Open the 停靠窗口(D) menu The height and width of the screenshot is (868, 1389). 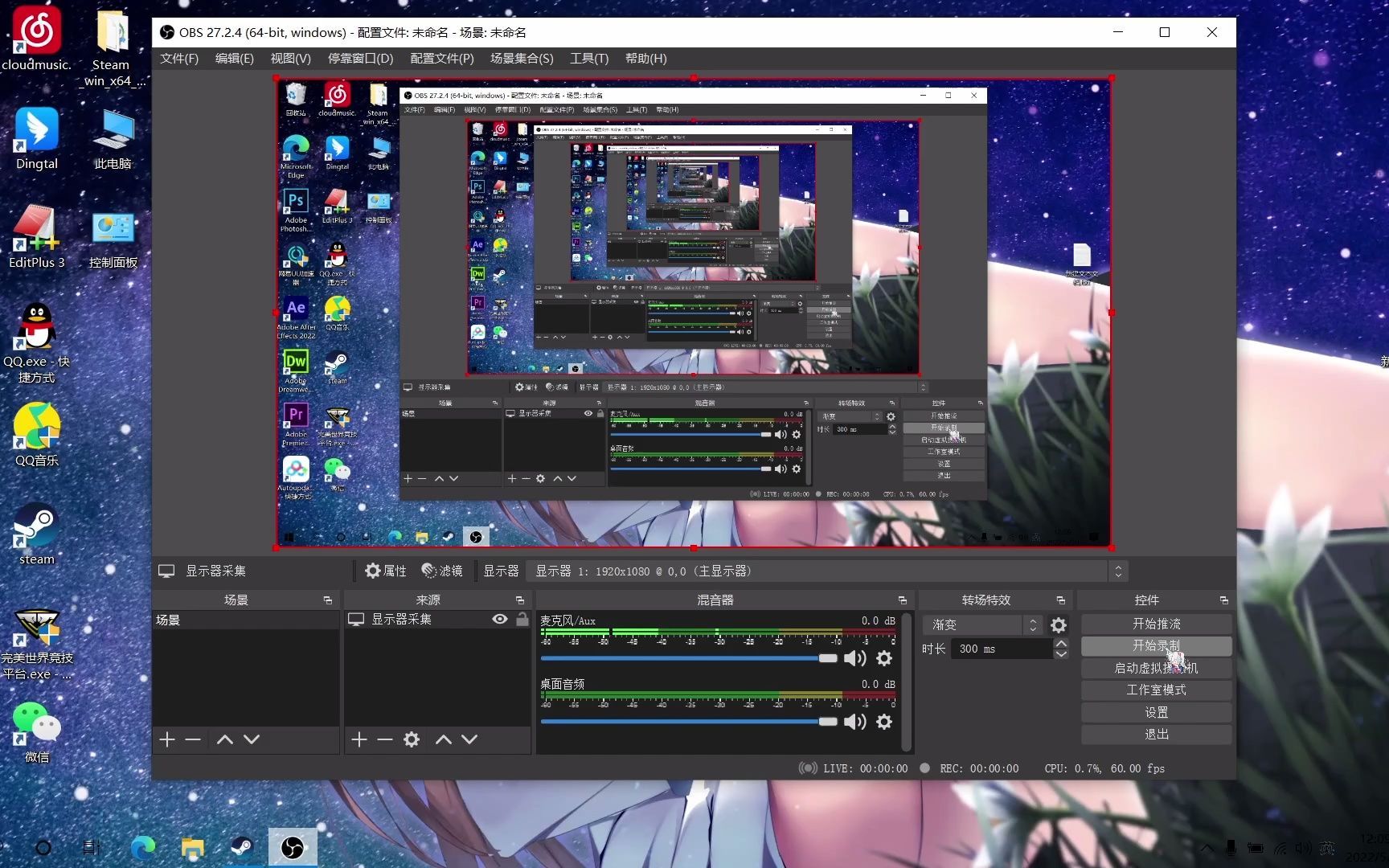(x=360, y=59)
